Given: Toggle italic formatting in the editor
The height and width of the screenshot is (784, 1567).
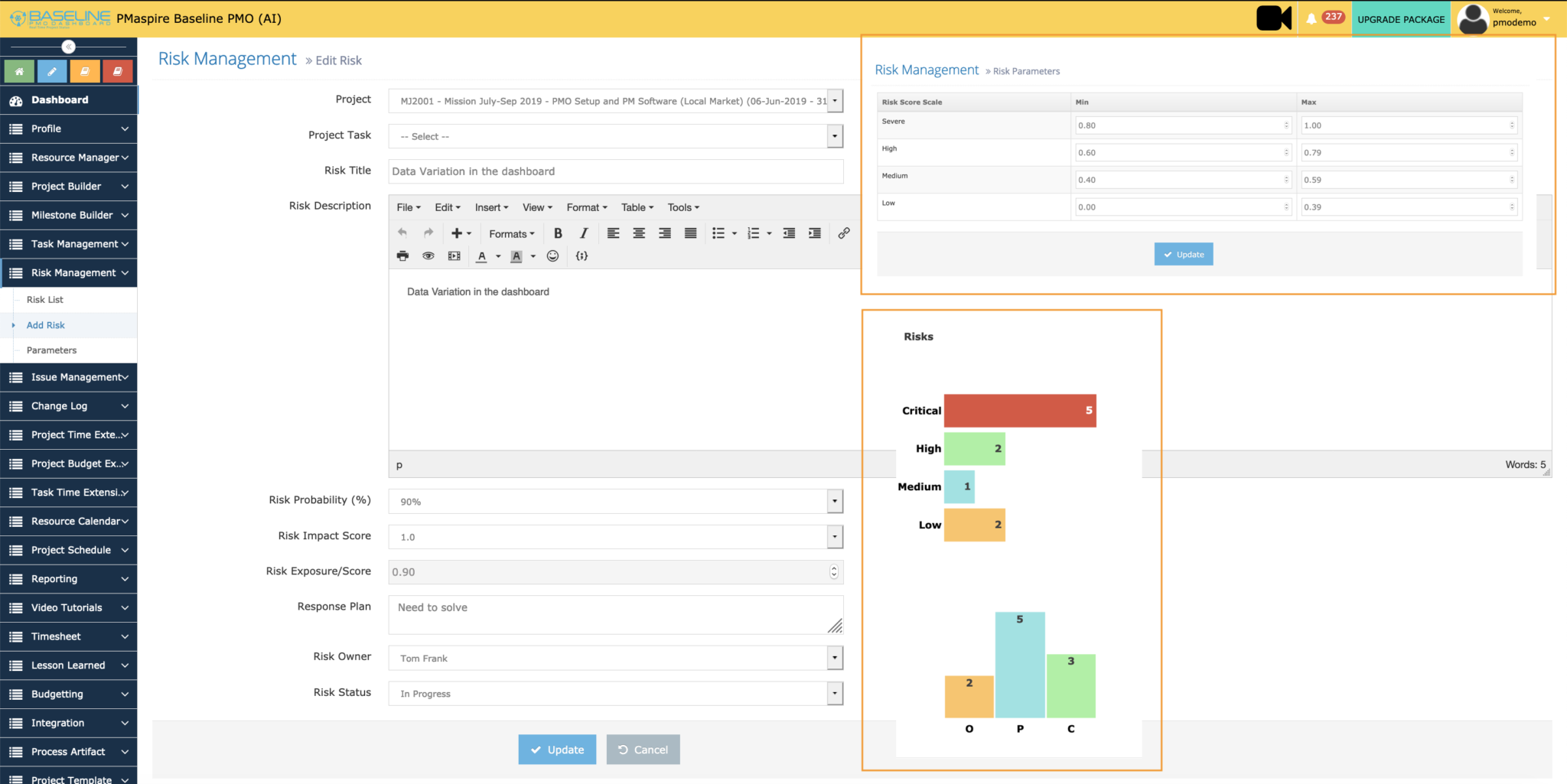Looking at the screenshot, I should pyautogui.click(x=584, y=233).
